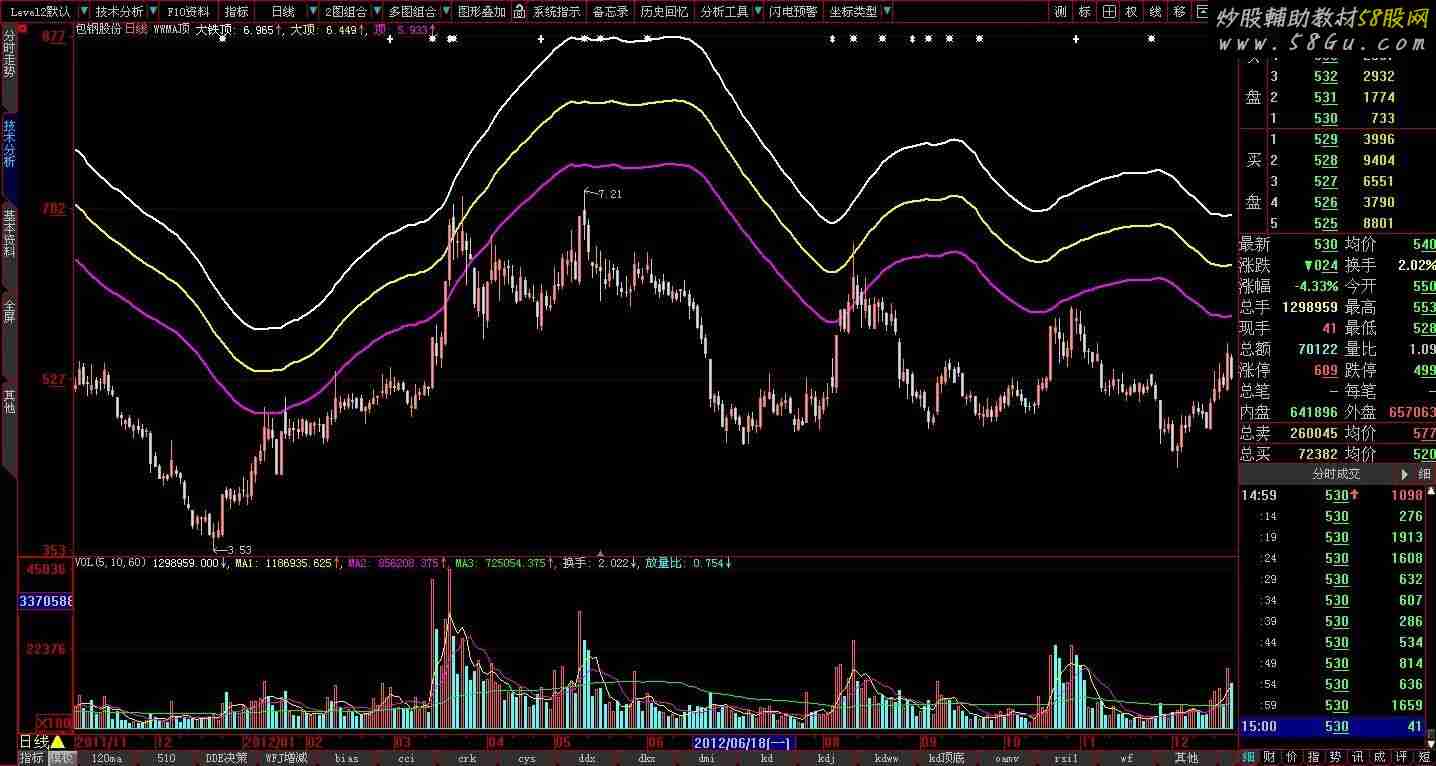Select the DDE决策 indicator tab

pos(226,758)
